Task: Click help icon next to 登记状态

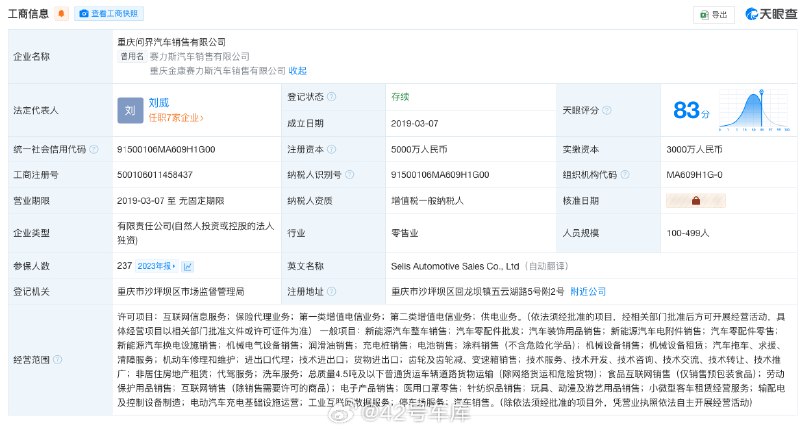Action: [332, 96]
